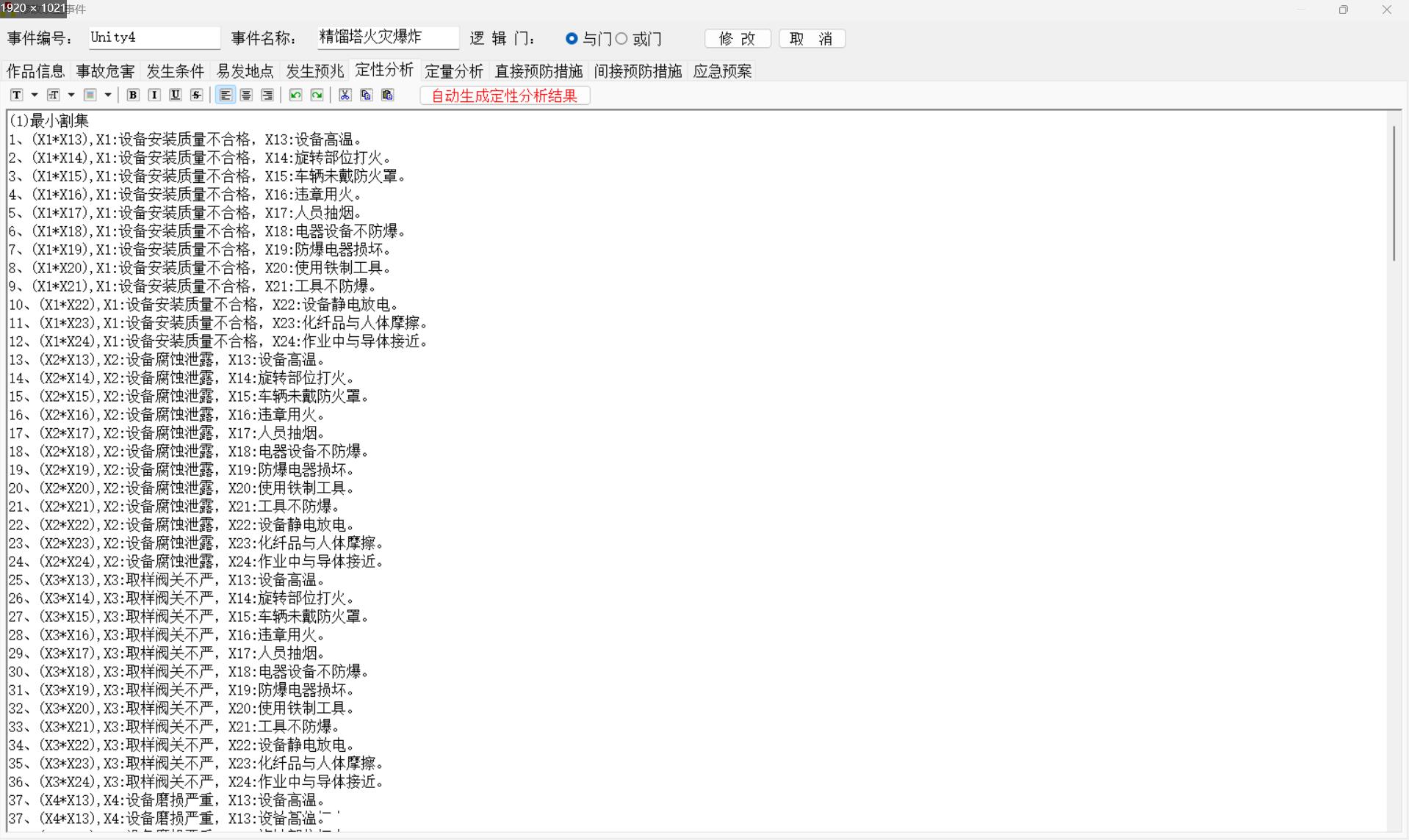1409x840 pixels.
Task: Switch to the 作品信息 tab
Action: tap(35, 71)
